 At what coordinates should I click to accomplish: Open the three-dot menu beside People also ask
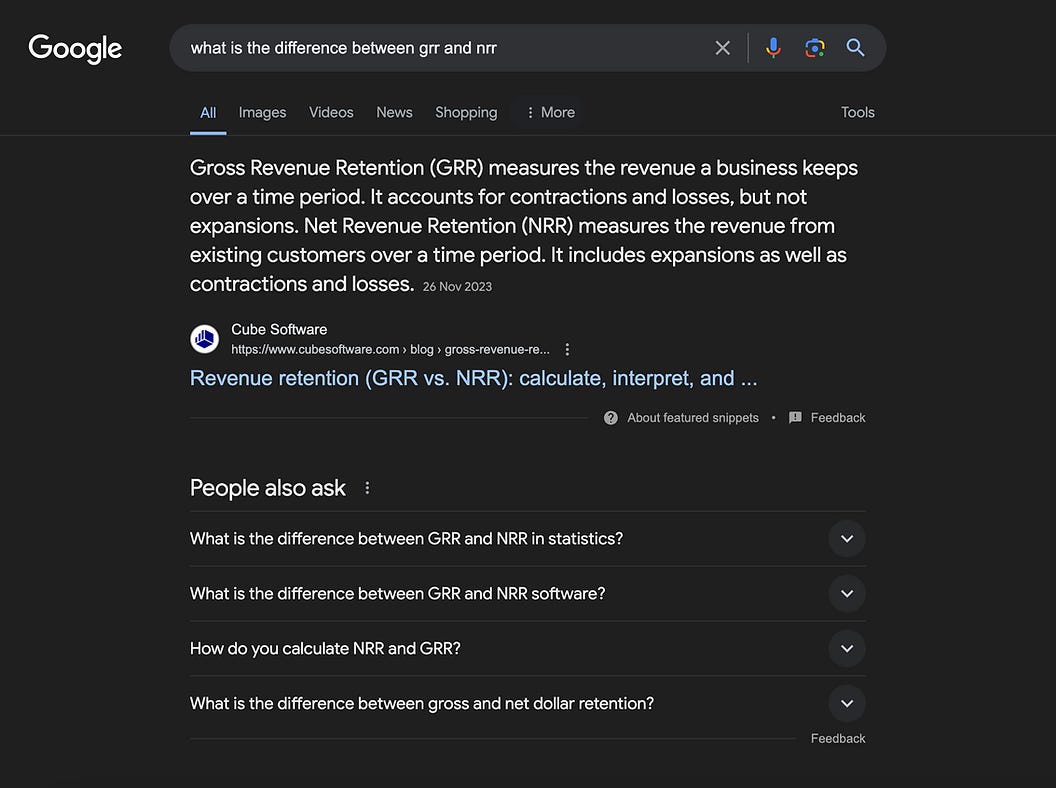(367, 488)
